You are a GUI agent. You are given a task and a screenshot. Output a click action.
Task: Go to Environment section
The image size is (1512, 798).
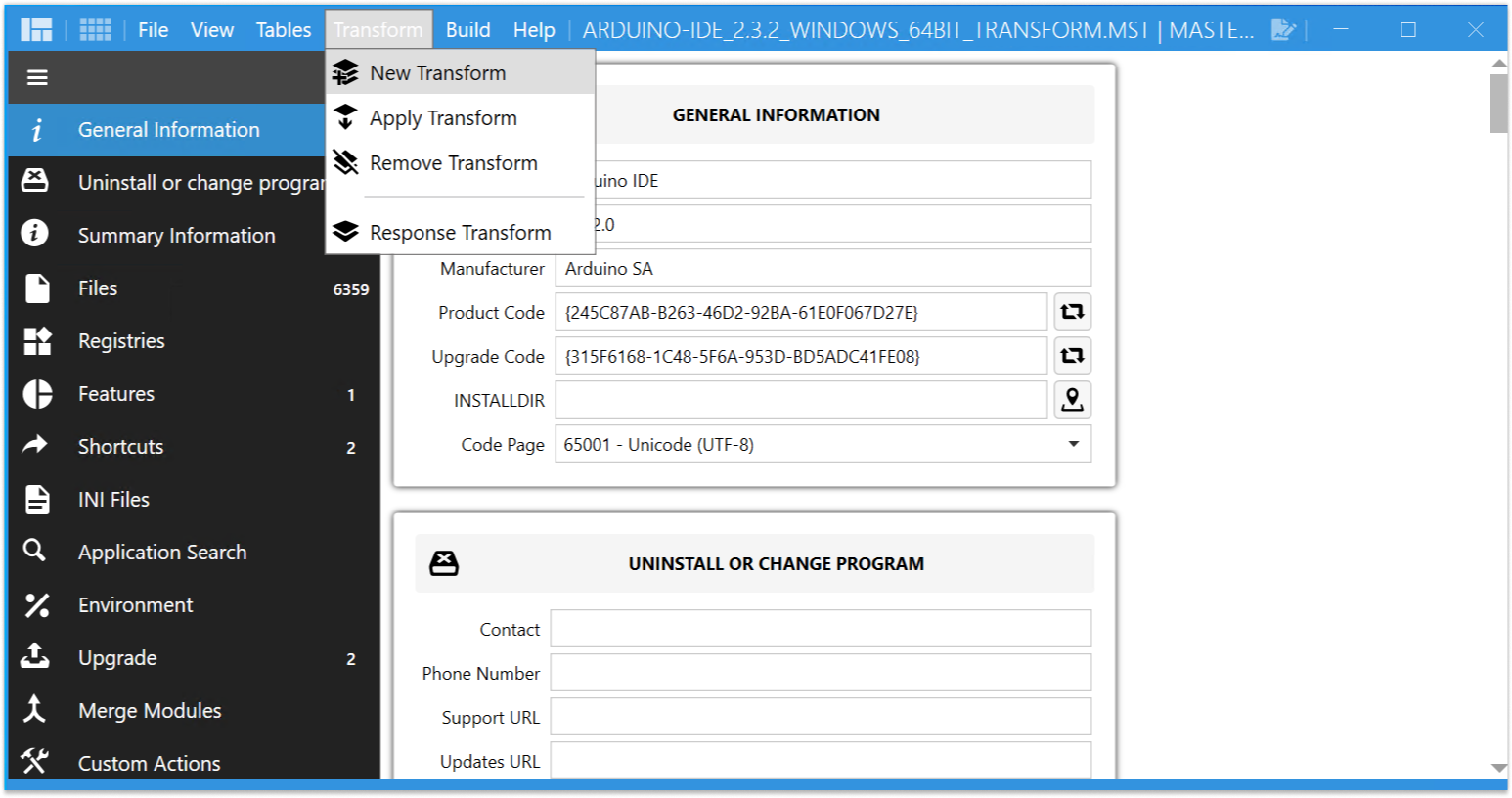tap(194, 605)
